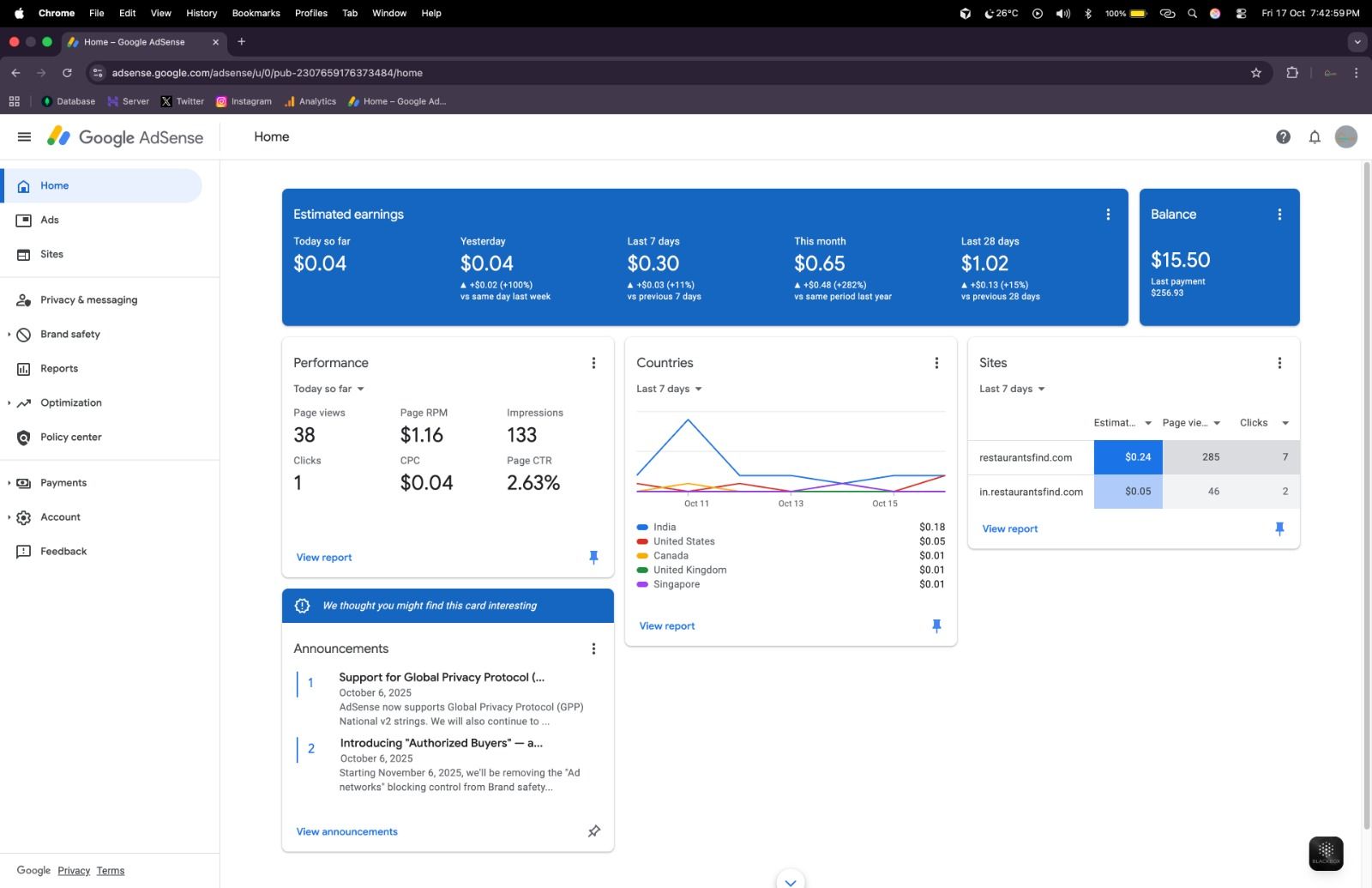Unpin the Performance card

593,558
